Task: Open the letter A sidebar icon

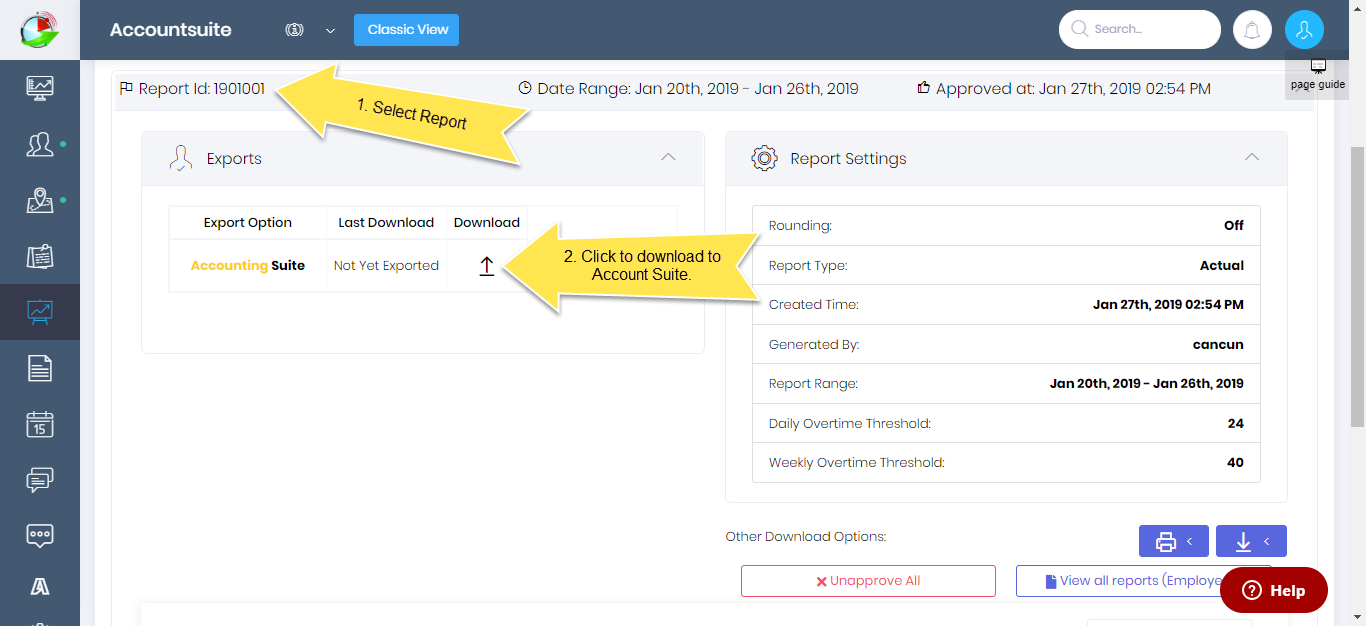Action: pyautogui.click(x=40, y=587)
